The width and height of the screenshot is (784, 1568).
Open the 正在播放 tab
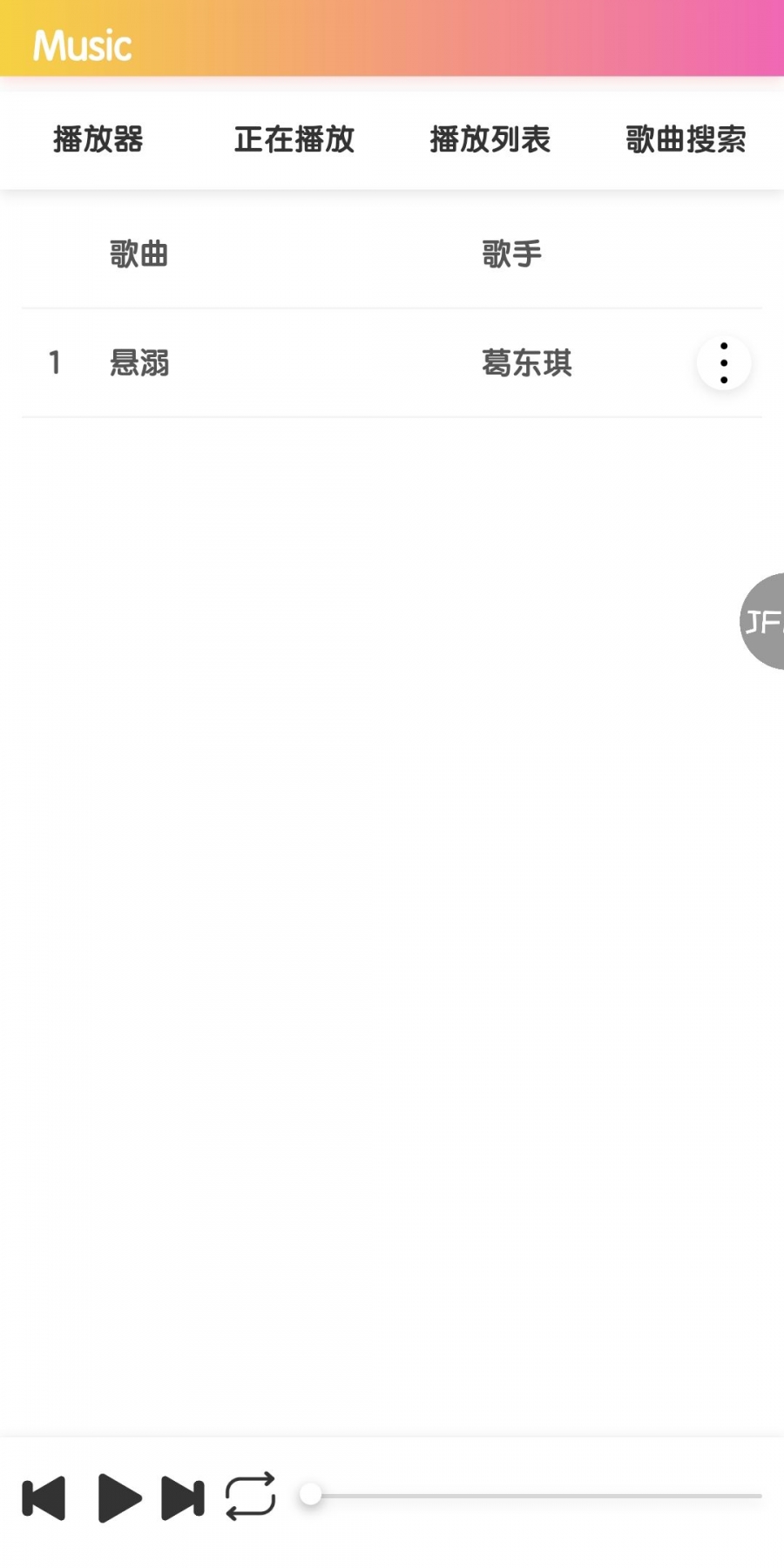point(294,139)
